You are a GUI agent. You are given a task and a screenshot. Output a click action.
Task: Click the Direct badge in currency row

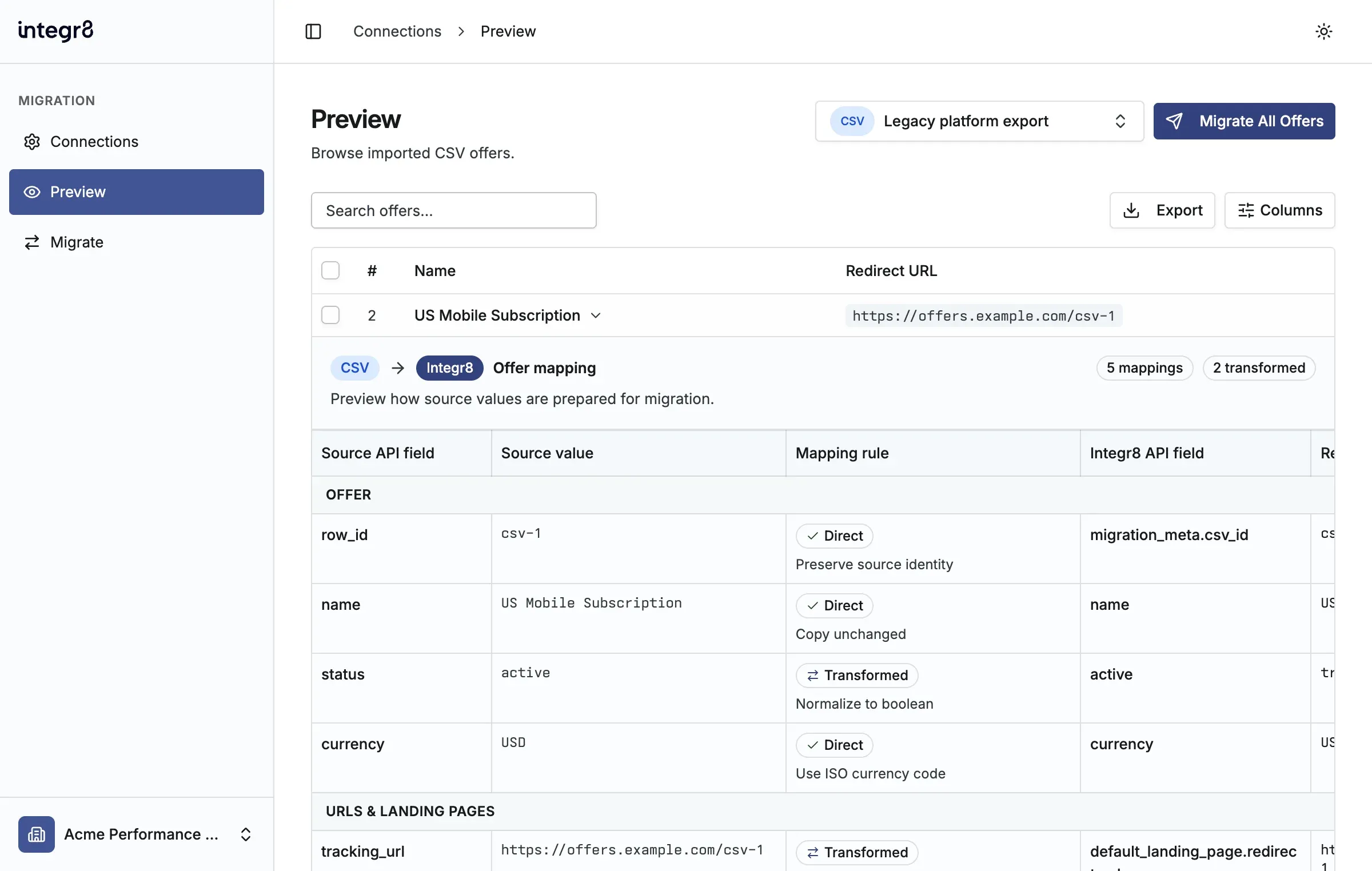(x=835, y=745)
